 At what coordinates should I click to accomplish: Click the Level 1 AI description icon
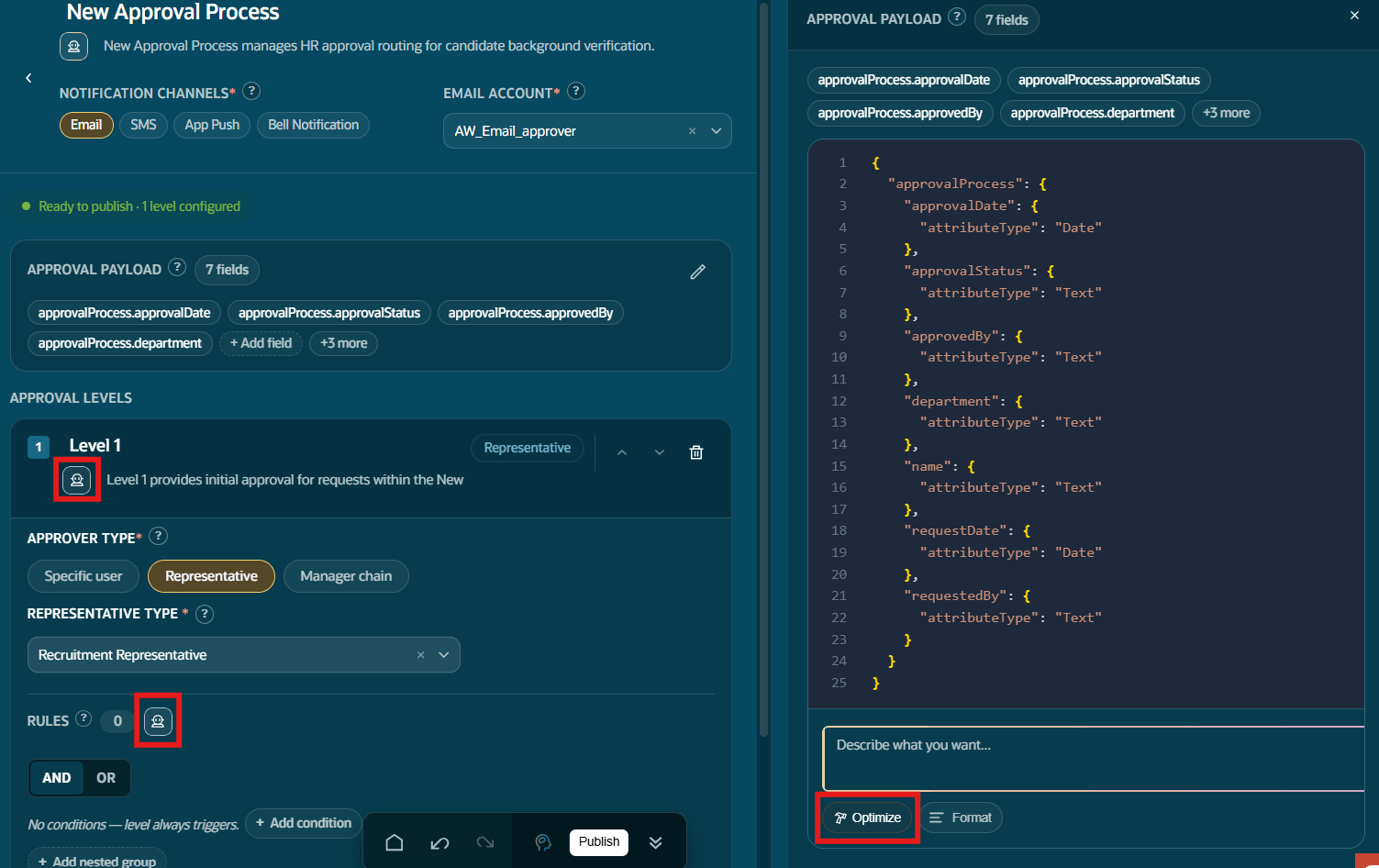pyautogui.click(x=77, y=479)
